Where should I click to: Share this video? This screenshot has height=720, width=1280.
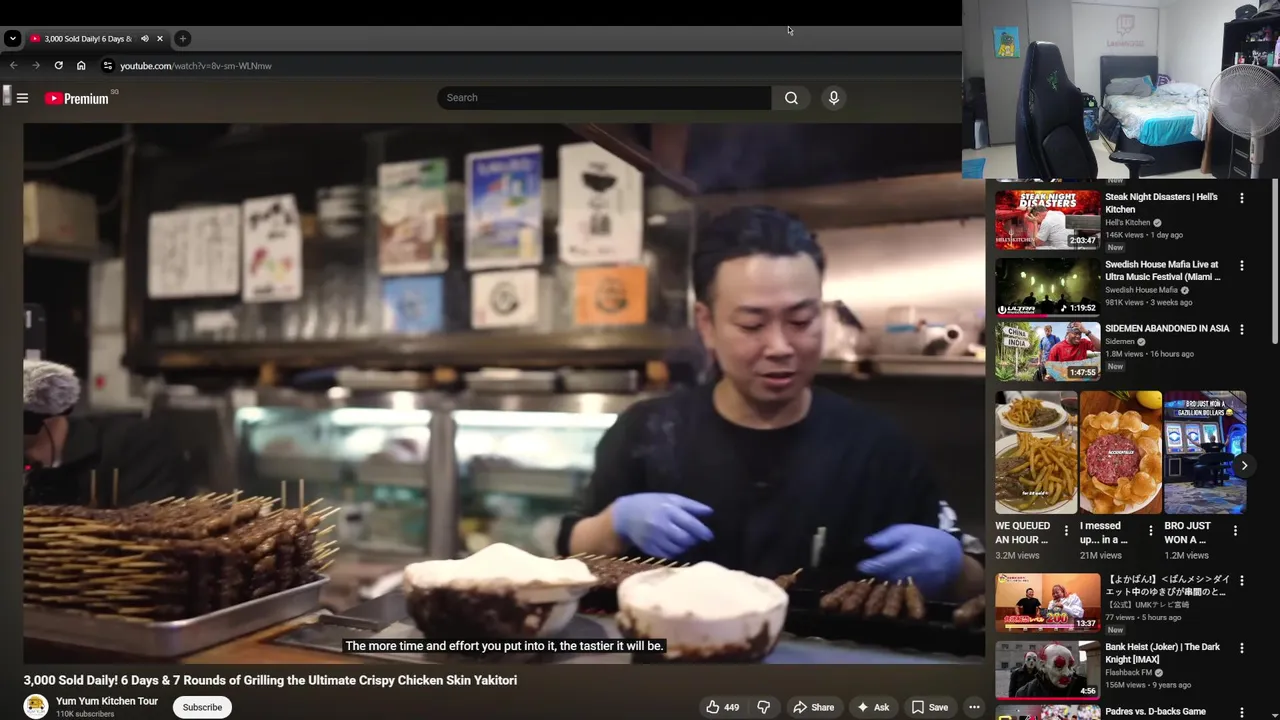[x=813, y=707]
